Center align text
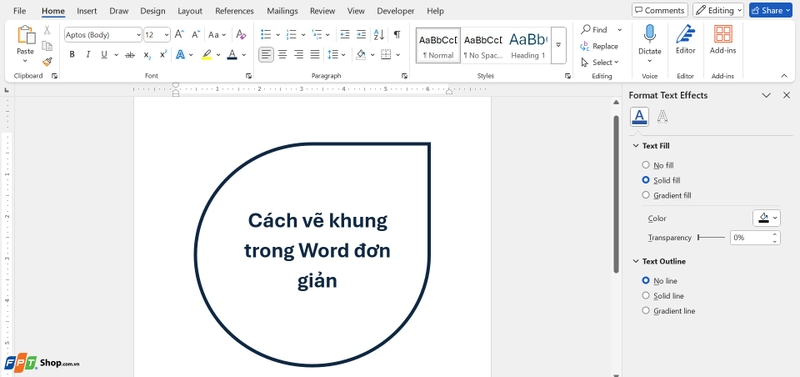The width and height of the screenshot is (800, 377). 283,54
